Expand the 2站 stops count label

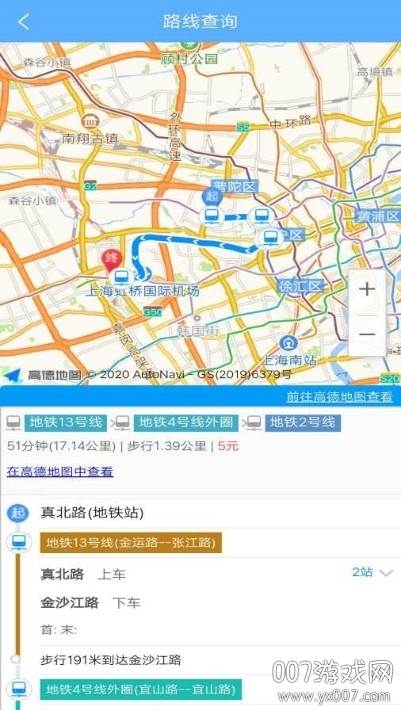[363, 572]
